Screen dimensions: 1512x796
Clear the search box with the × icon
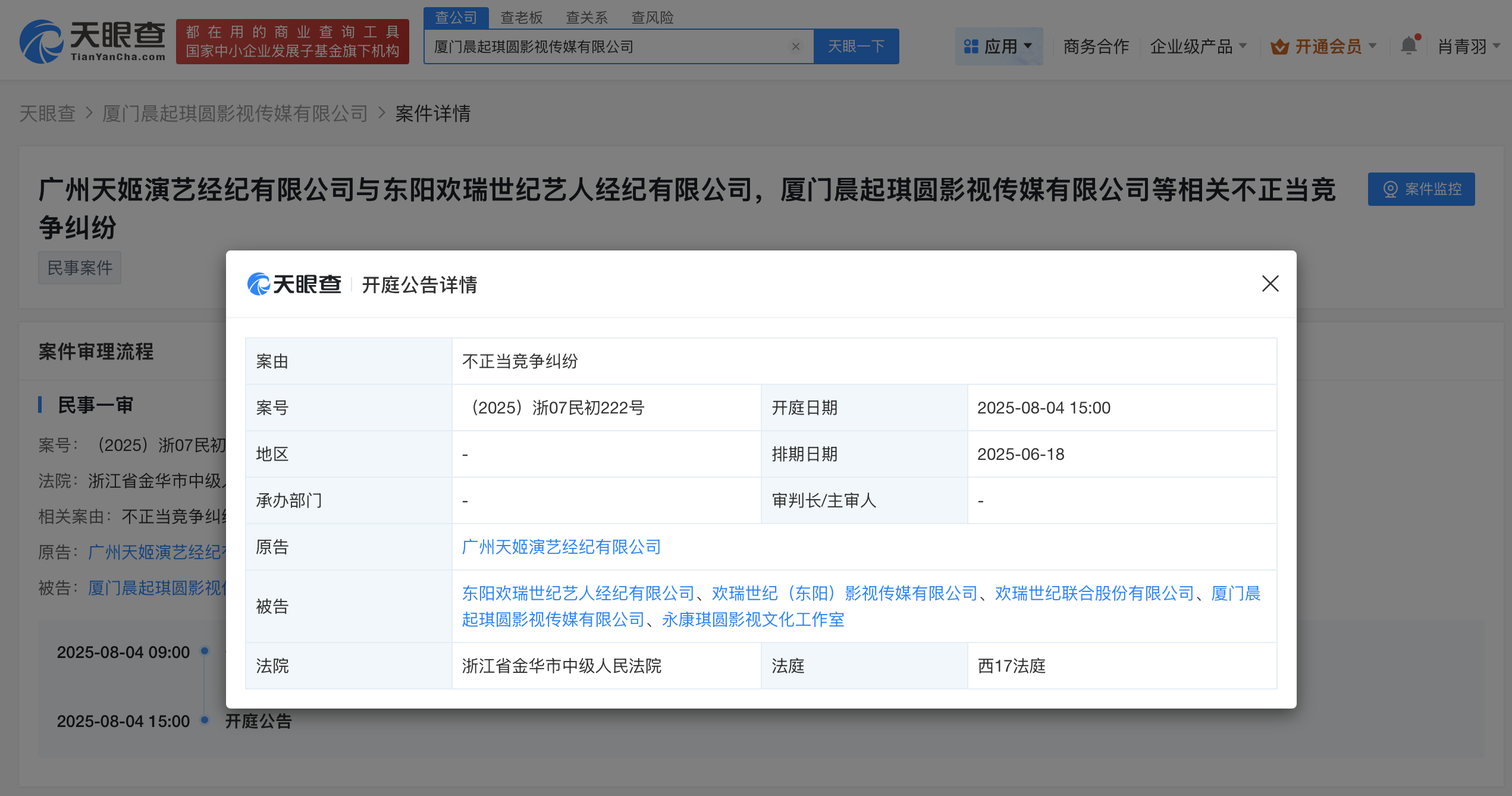point(796,46)
